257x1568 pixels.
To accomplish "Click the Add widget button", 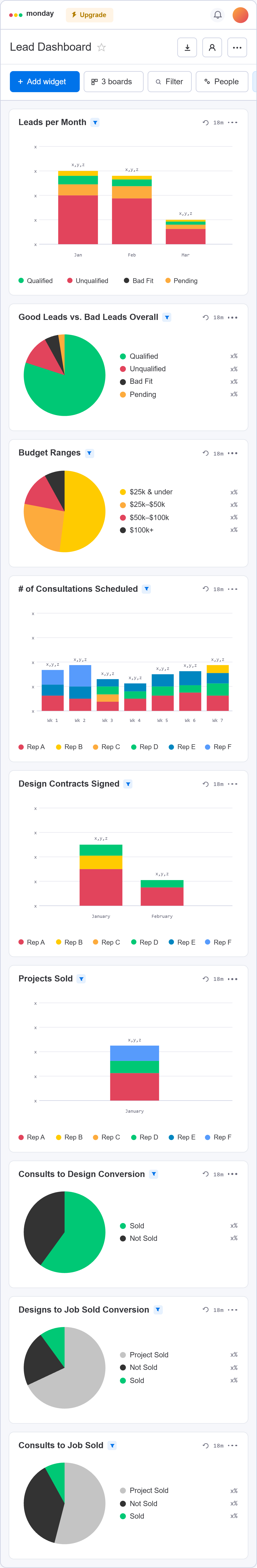I will 44,82.
